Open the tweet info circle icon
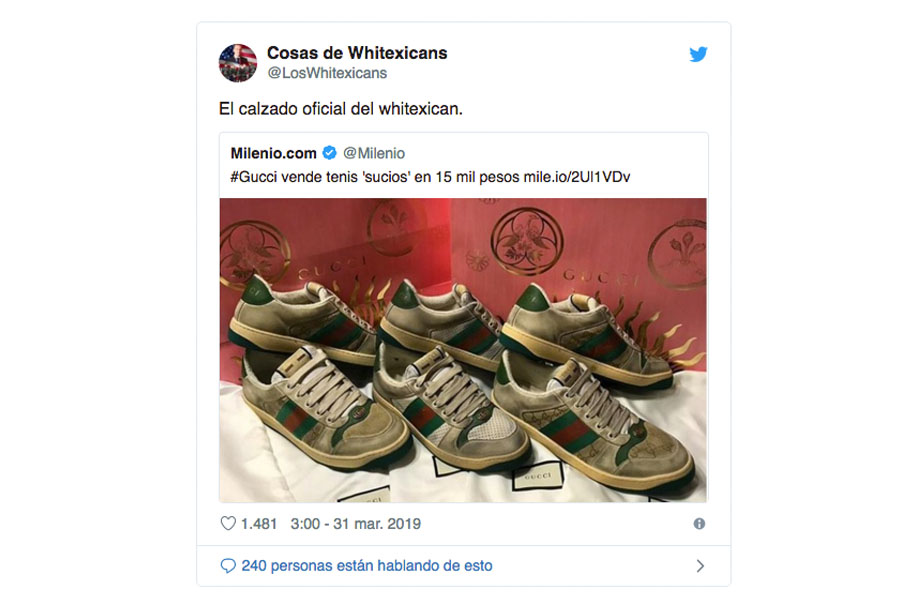The width and height of the screenshot is (900, 600). click(699, 524)
